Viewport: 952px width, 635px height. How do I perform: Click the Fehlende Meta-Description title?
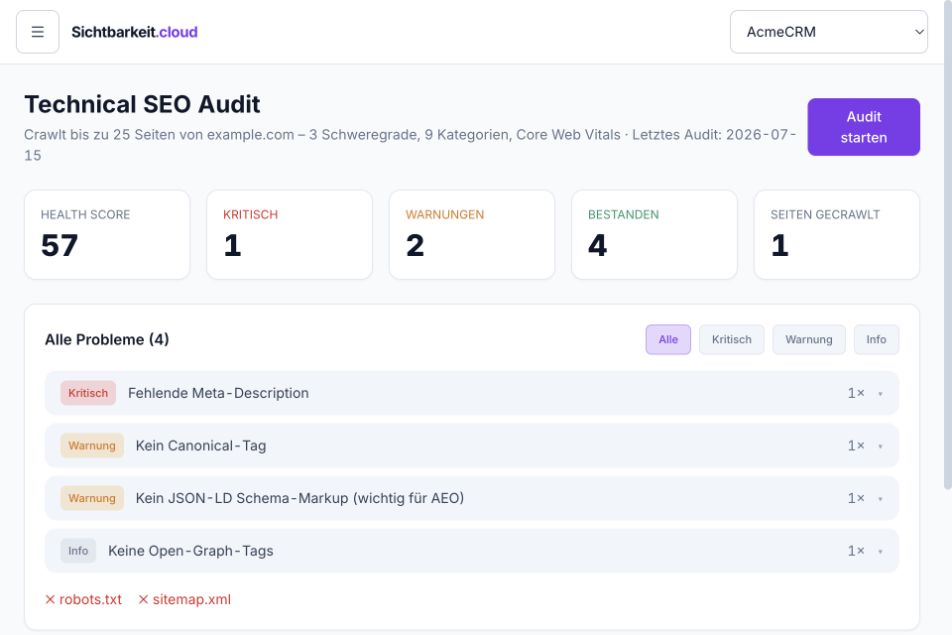tap(218, 393)
